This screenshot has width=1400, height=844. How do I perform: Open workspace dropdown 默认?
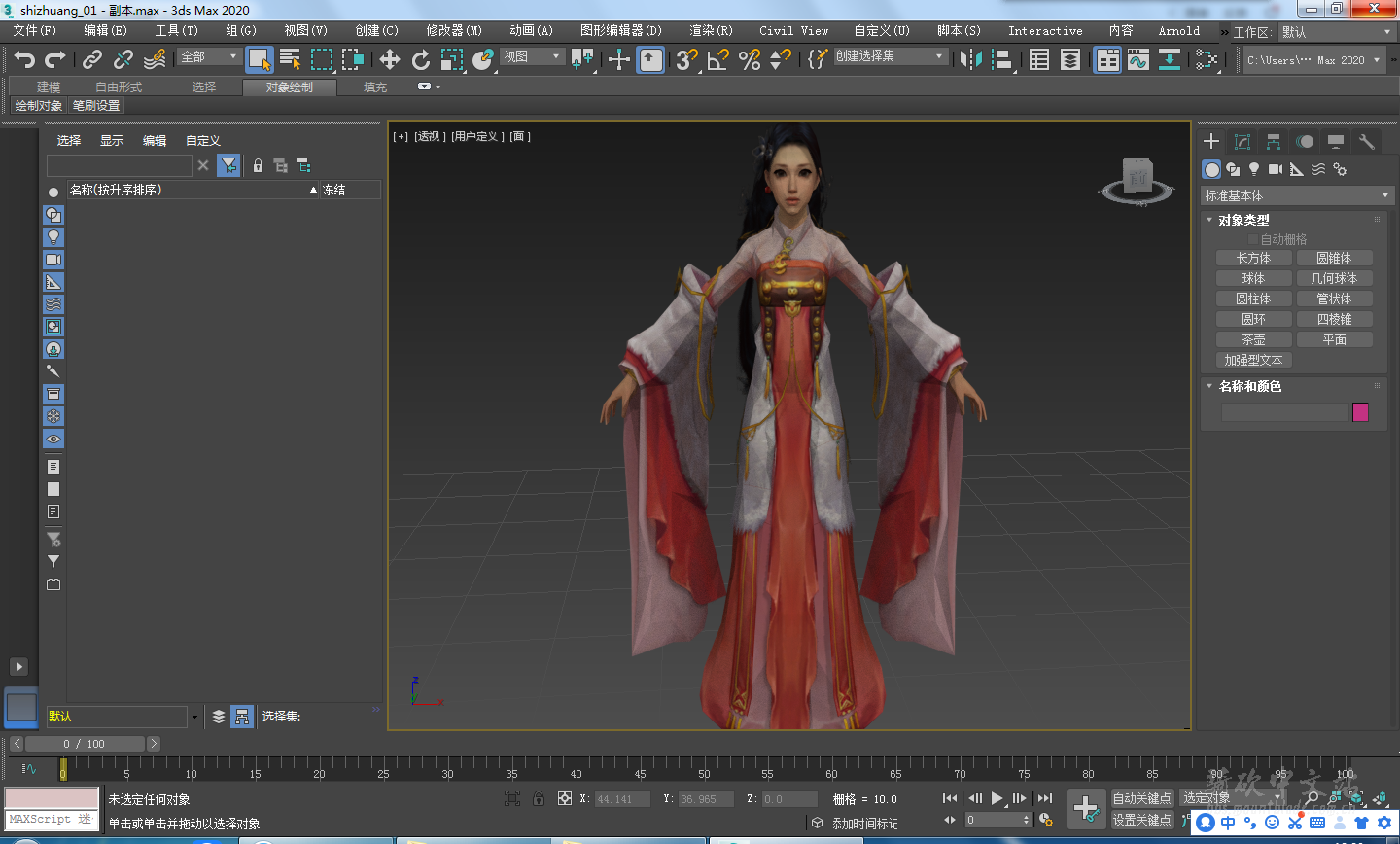[x=1337, y=32]
